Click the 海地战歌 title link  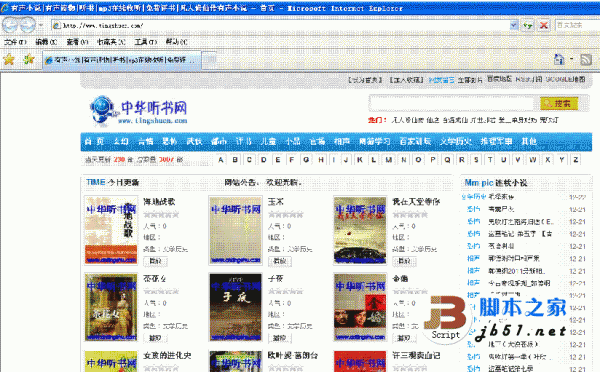click(x=159, y=202)
